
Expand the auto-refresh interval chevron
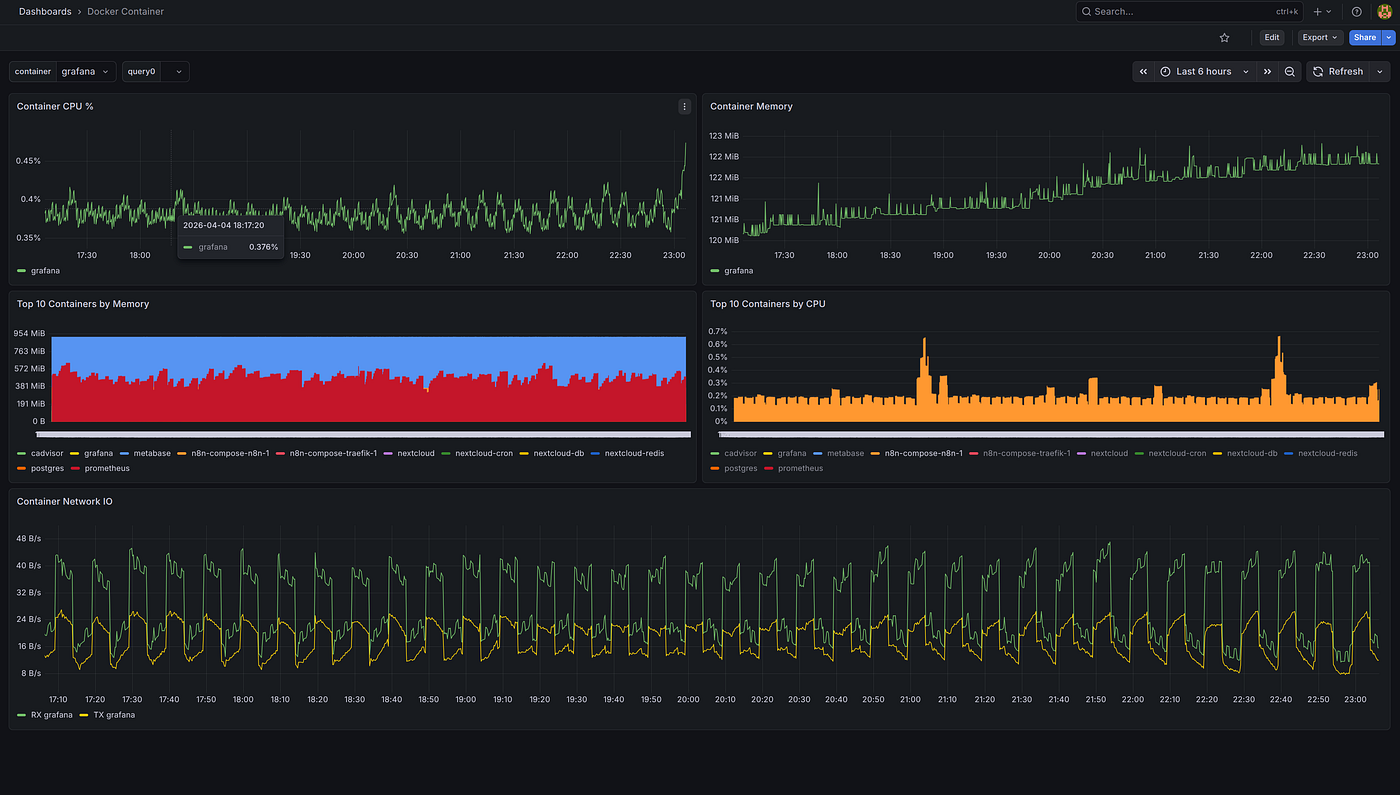coord(1380,72)
